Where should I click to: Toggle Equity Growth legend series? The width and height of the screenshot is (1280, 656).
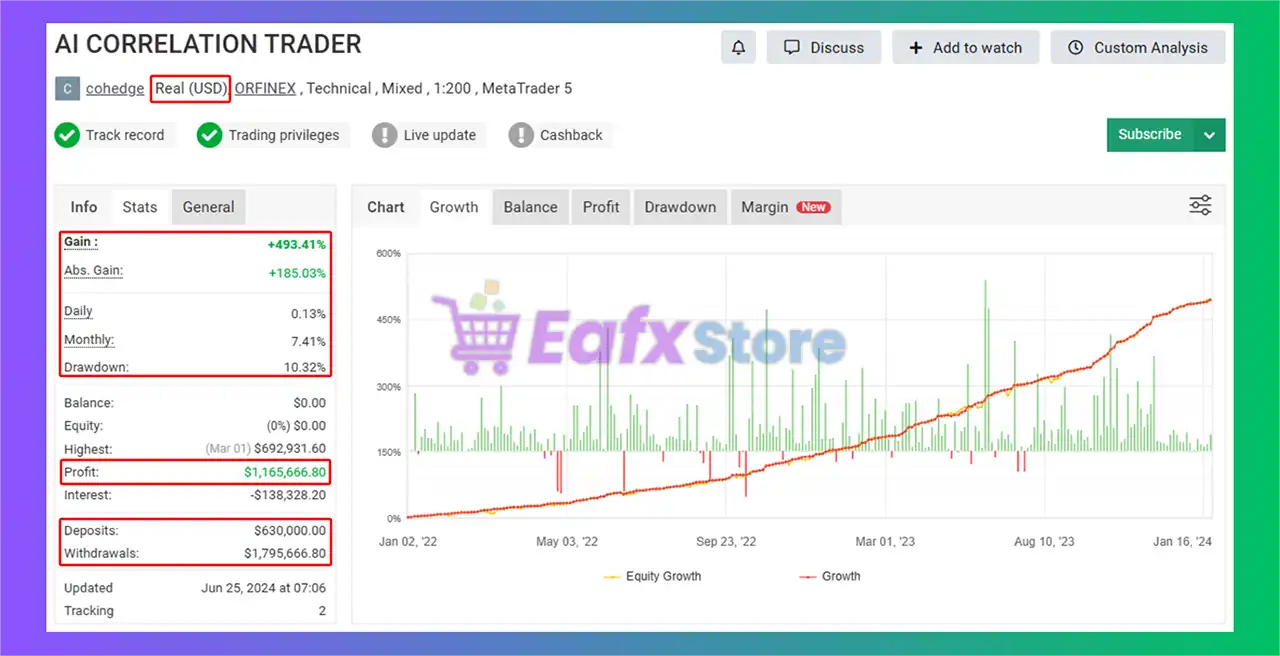[x=652, y=576]
